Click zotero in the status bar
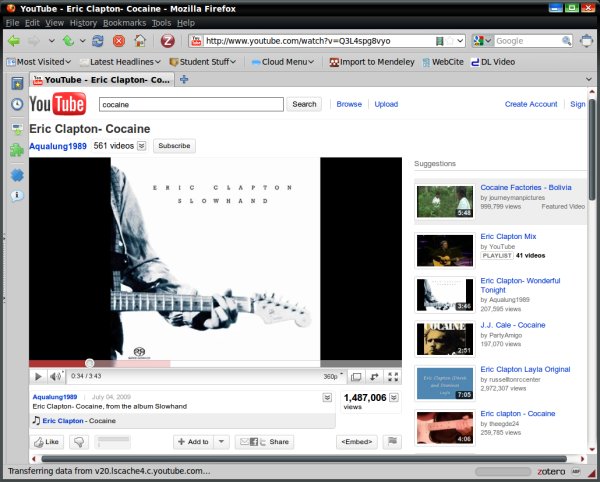 point(551,471)
